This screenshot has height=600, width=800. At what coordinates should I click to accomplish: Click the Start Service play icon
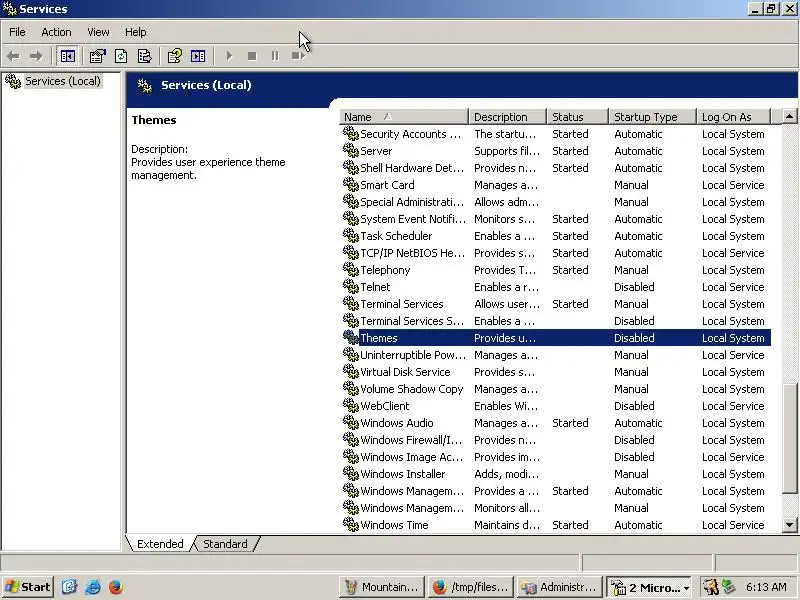coord(229,56)
